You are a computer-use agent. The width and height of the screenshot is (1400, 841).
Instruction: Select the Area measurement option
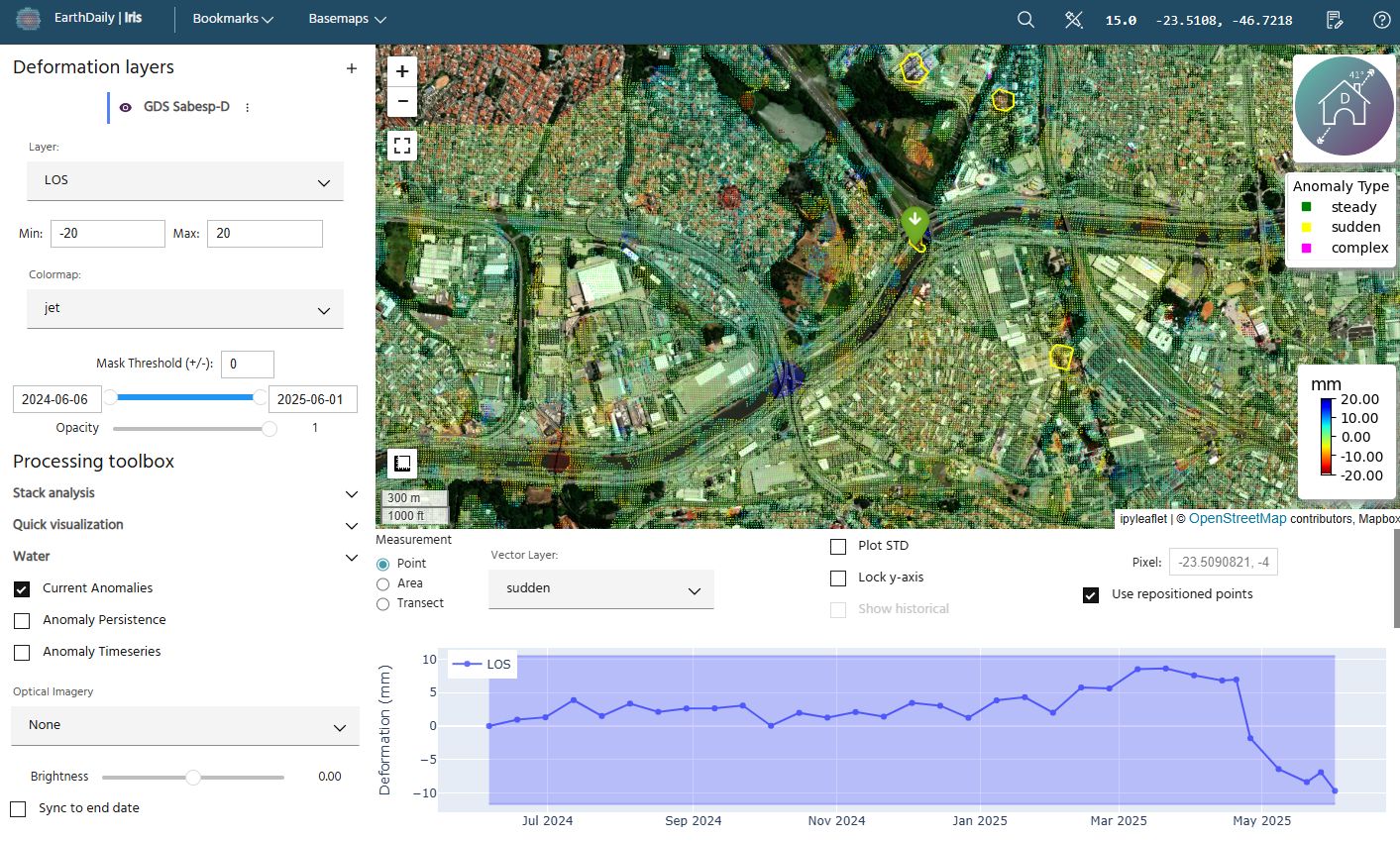click(383, 584)
